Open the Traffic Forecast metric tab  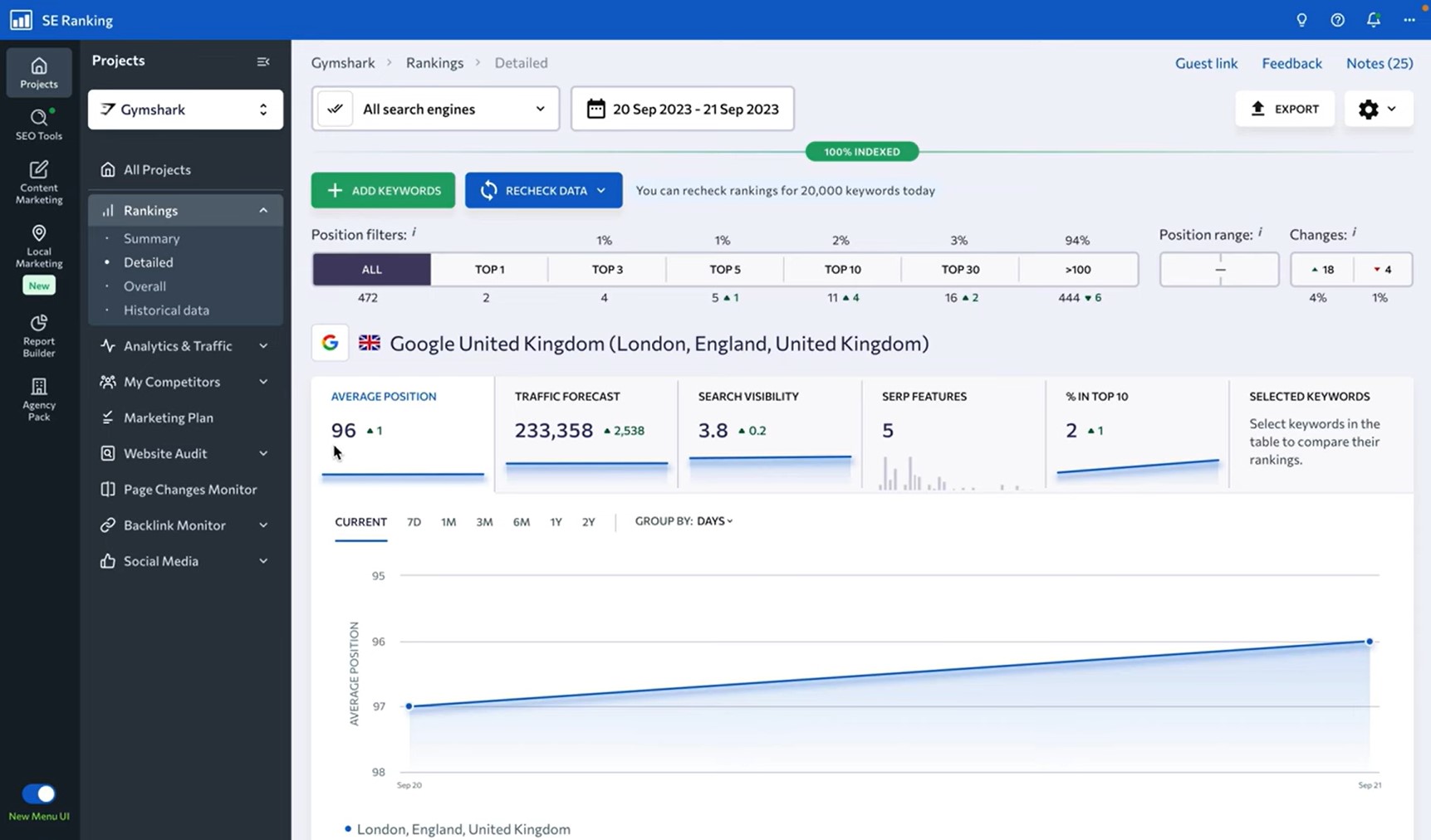(x=586, y=433)
